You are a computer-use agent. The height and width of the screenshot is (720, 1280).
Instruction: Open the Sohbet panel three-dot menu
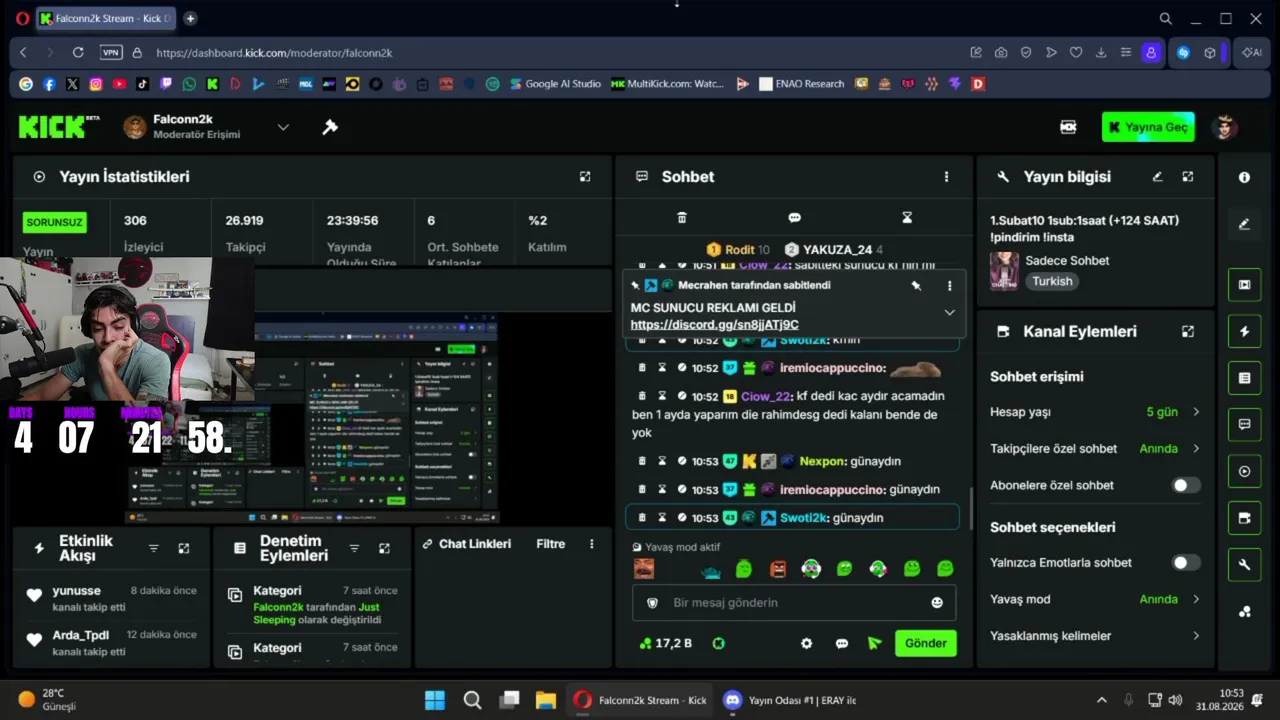946,177
